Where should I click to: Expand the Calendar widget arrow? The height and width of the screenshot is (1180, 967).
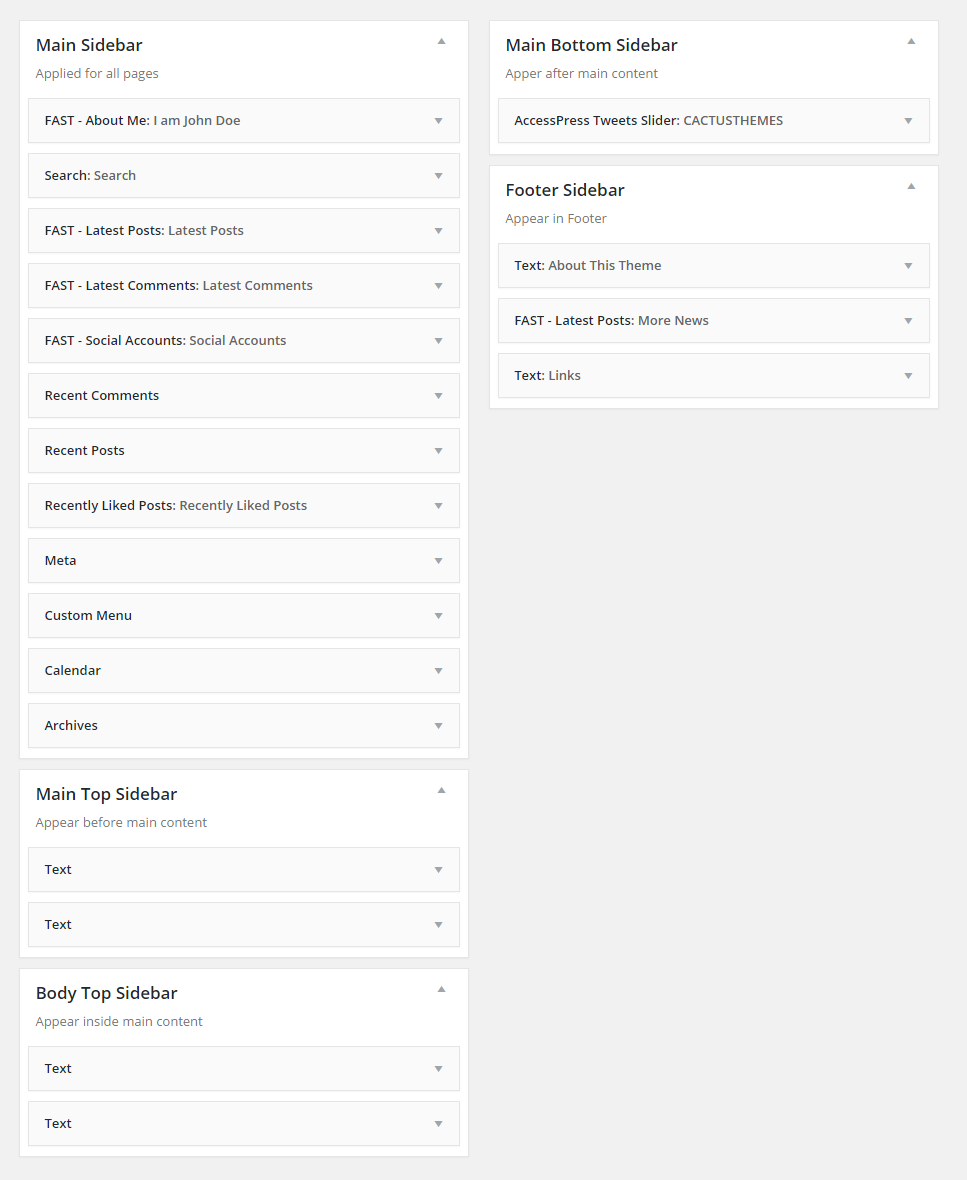pos(438,671)
